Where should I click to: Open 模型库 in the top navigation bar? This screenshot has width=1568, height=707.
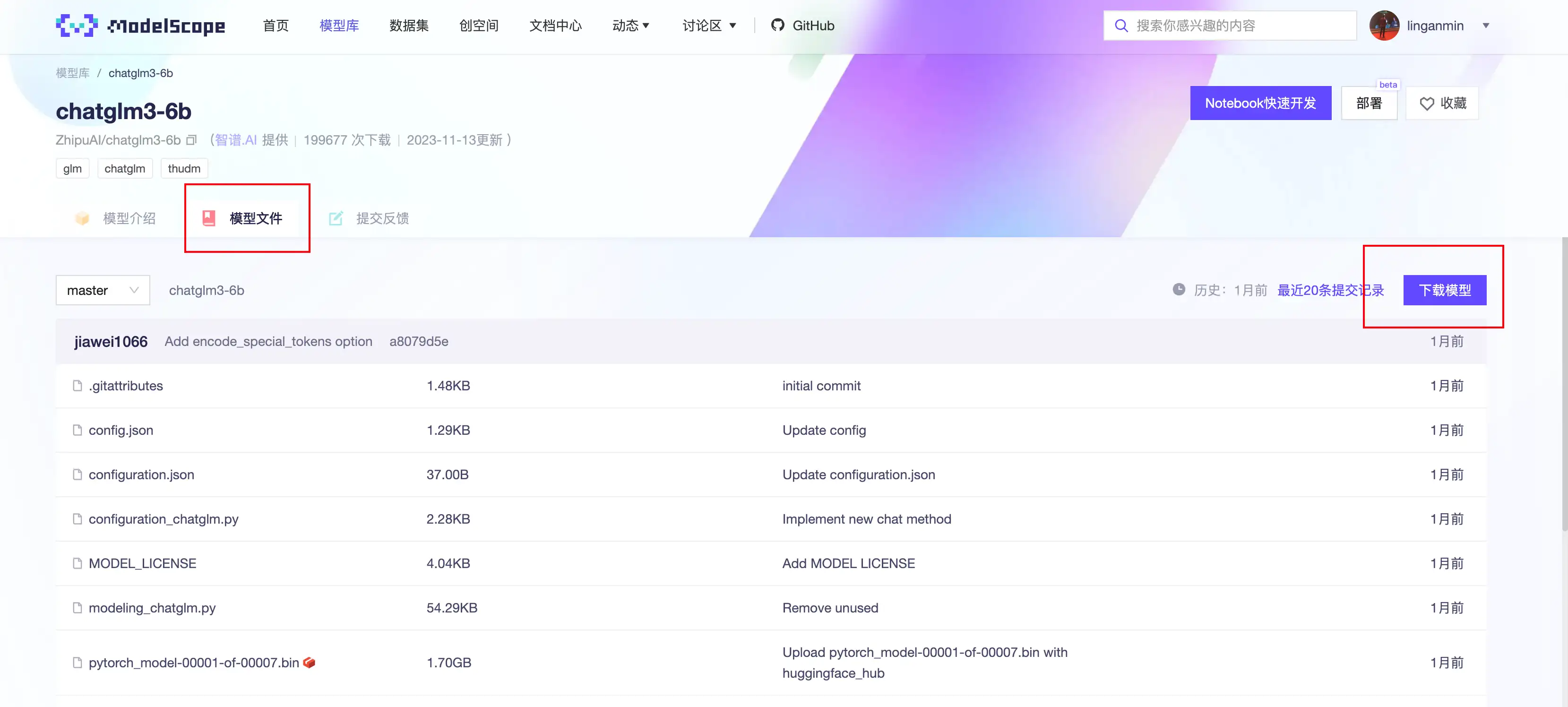(x=339, y=26)
